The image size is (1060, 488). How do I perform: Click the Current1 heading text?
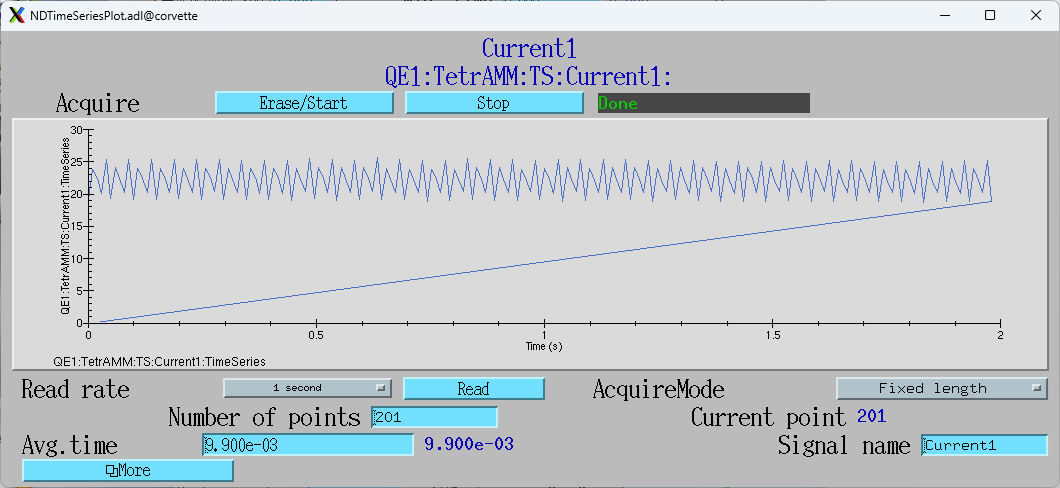click(x=529, y=49)
